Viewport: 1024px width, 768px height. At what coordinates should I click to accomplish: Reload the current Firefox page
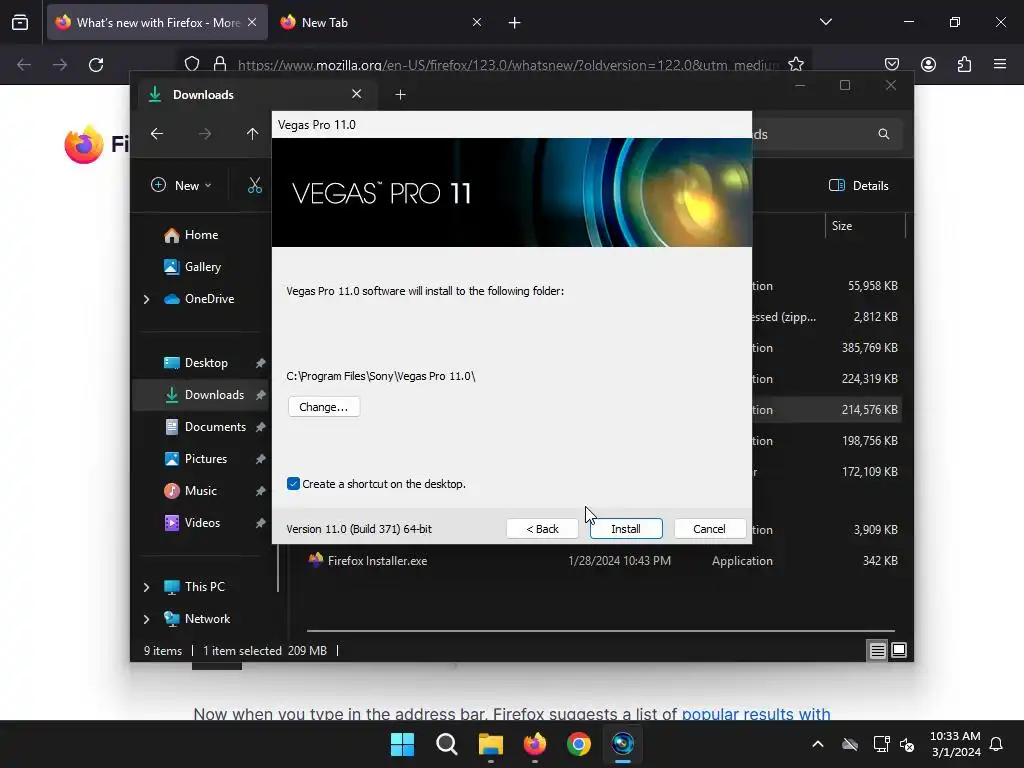tap(96, 65)
